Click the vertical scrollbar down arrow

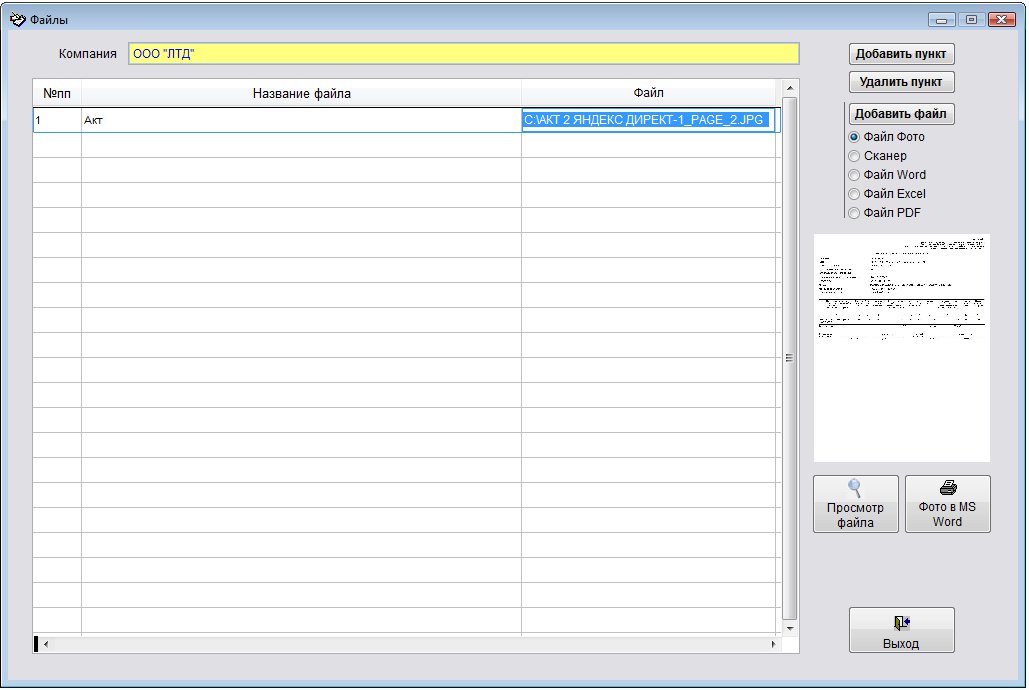pyautogui.click(x=790, y=628)
